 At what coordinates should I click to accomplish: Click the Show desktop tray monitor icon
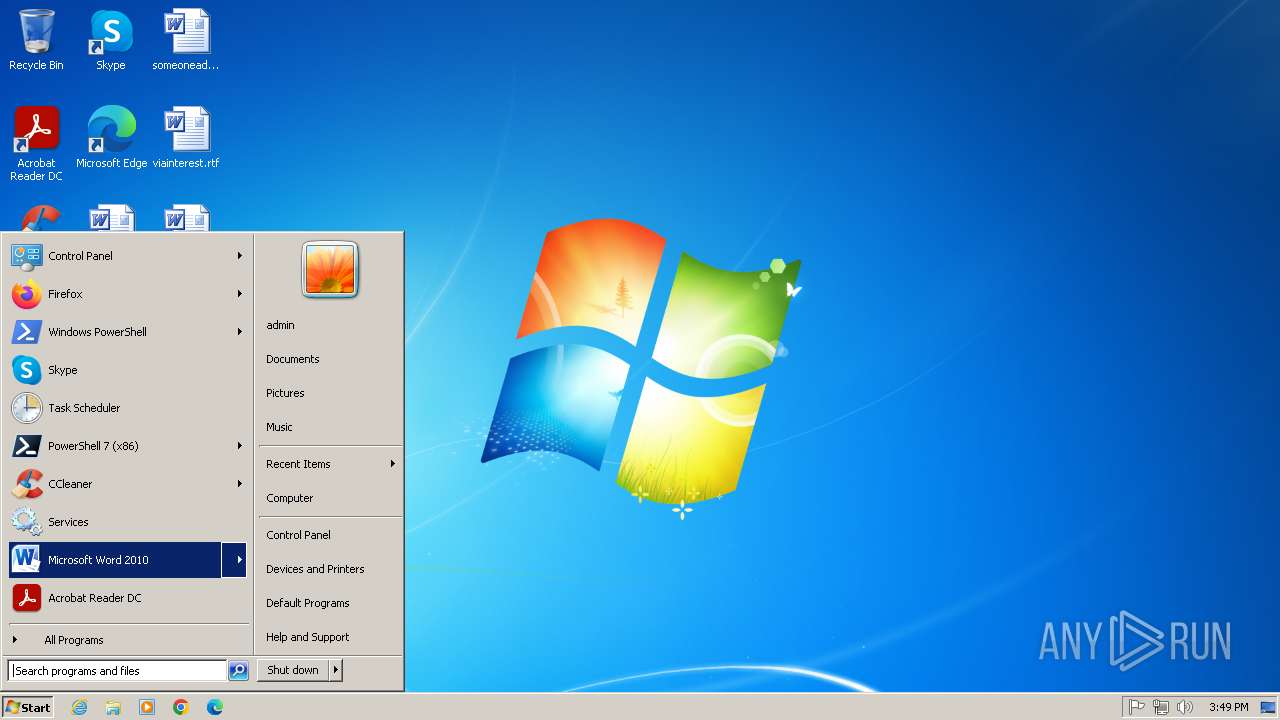tap(1267, 707)
